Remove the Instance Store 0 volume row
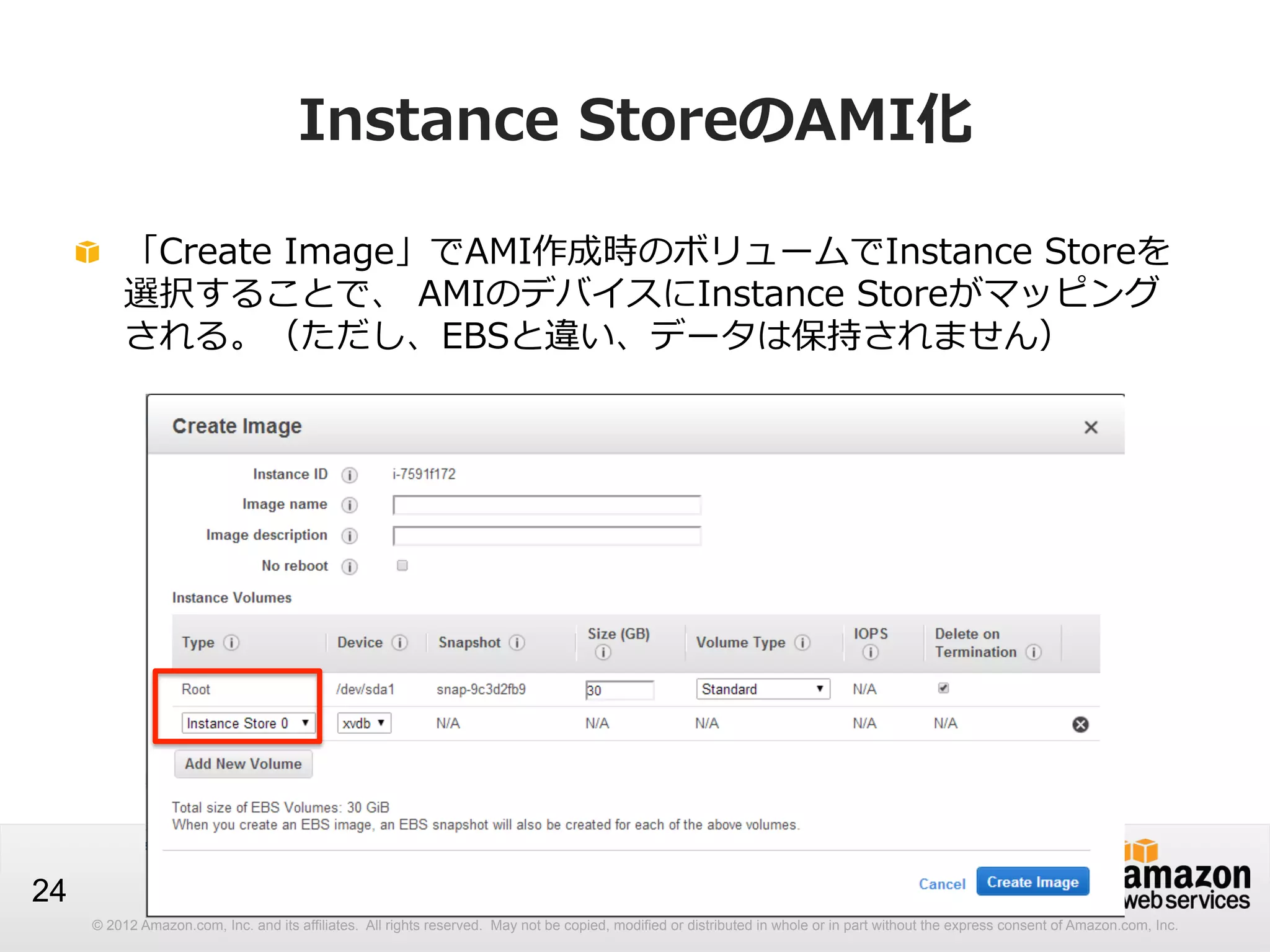The width and height of the screenshot is (1270, 952). (x=1080, y=724)
